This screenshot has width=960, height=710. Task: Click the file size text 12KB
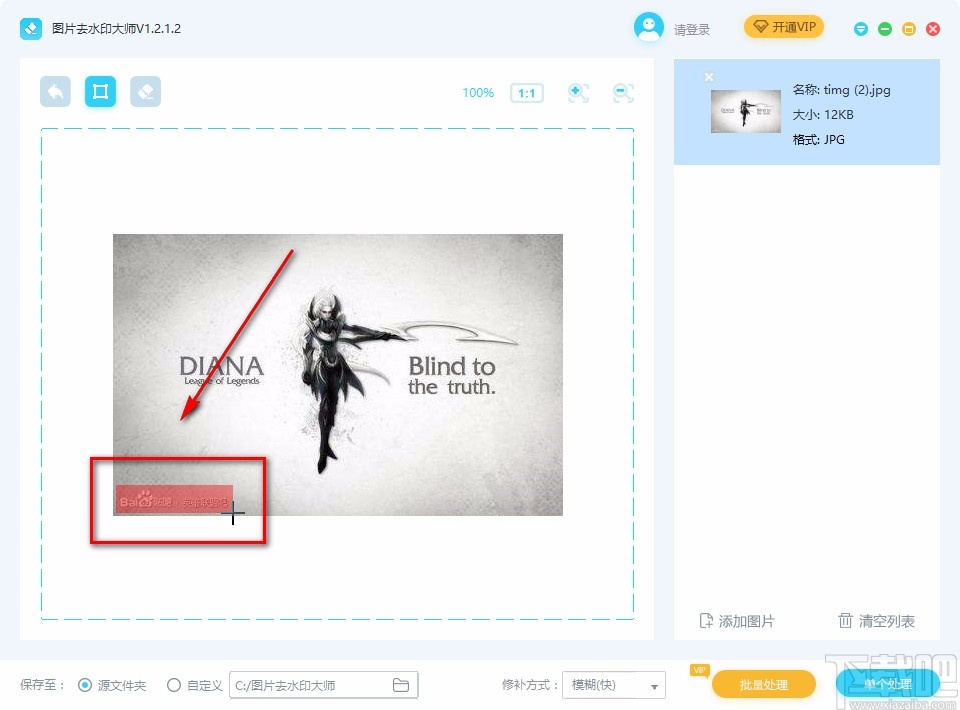click(x=839, y=114)
